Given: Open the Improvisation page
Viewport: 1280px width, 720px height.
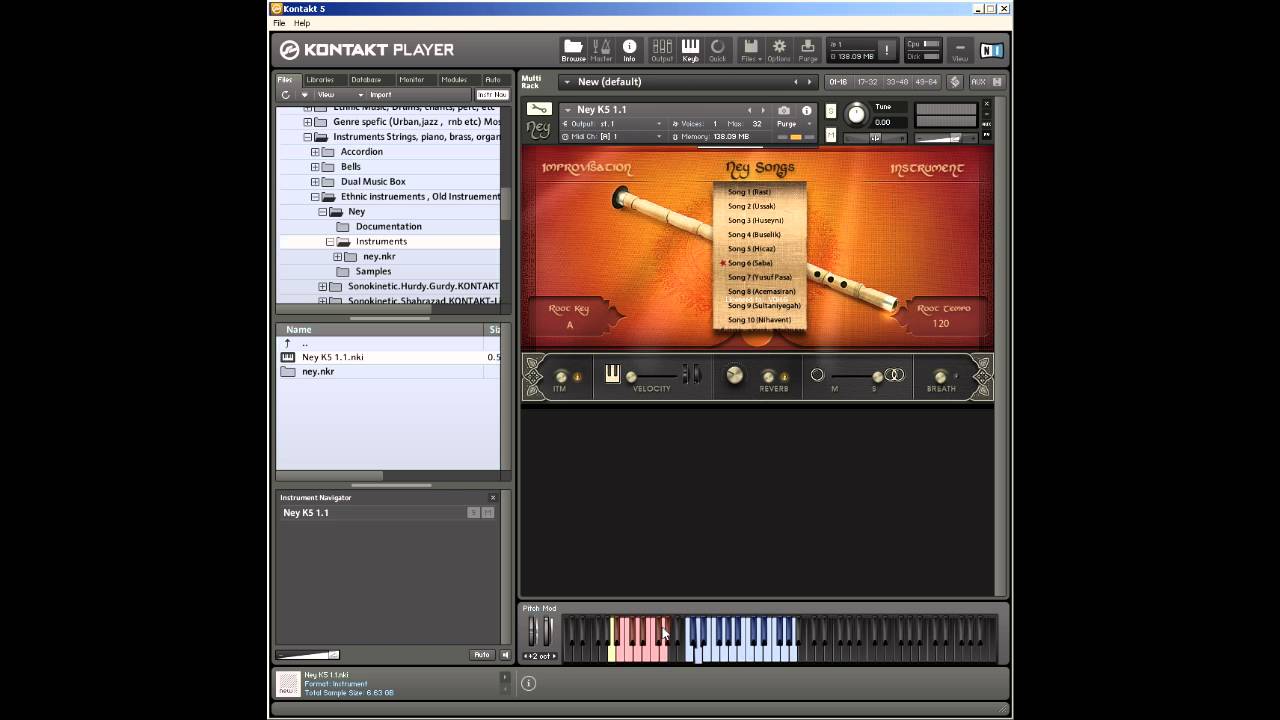Looking at the screenshot, I should (x=587, y=168).
